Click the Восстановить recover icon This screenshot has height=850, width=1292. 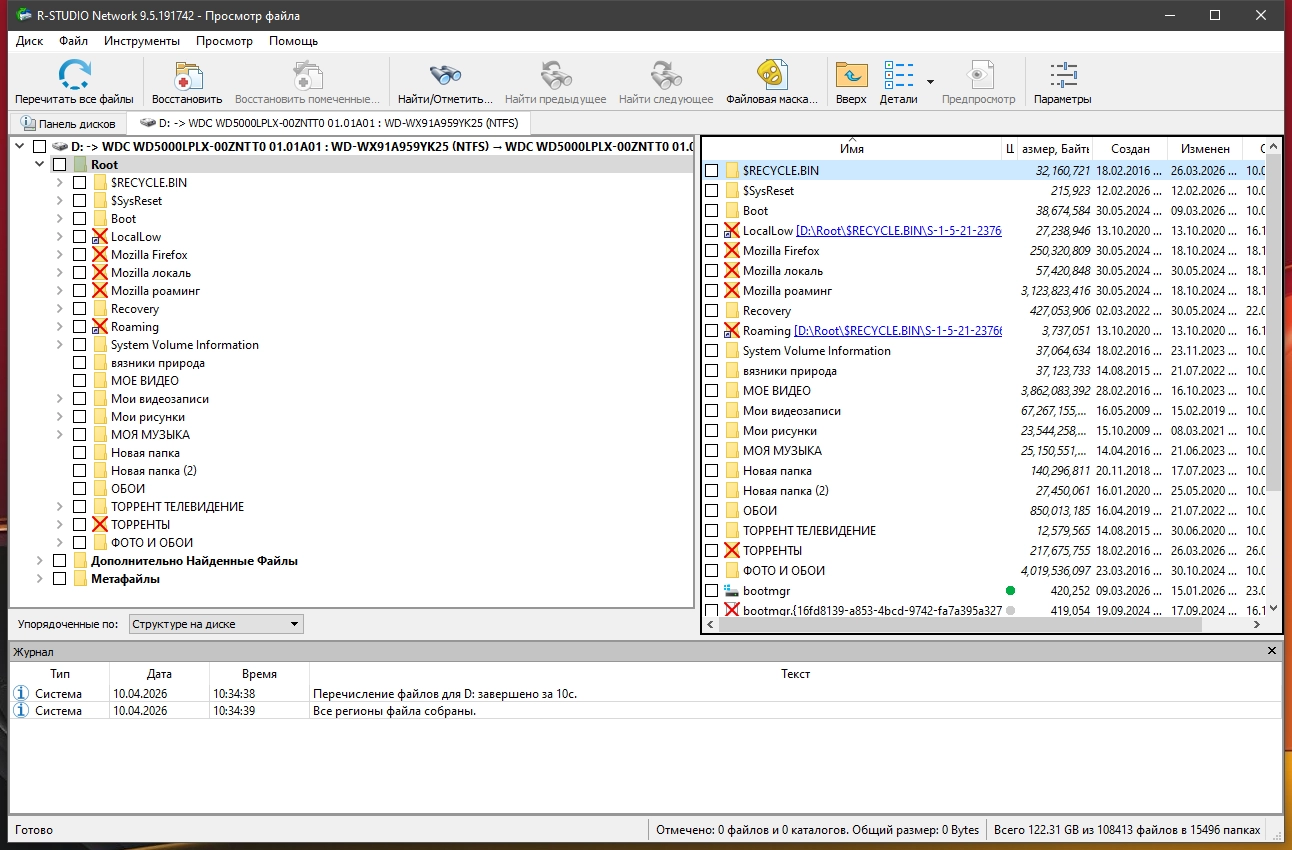click(187, 75)
